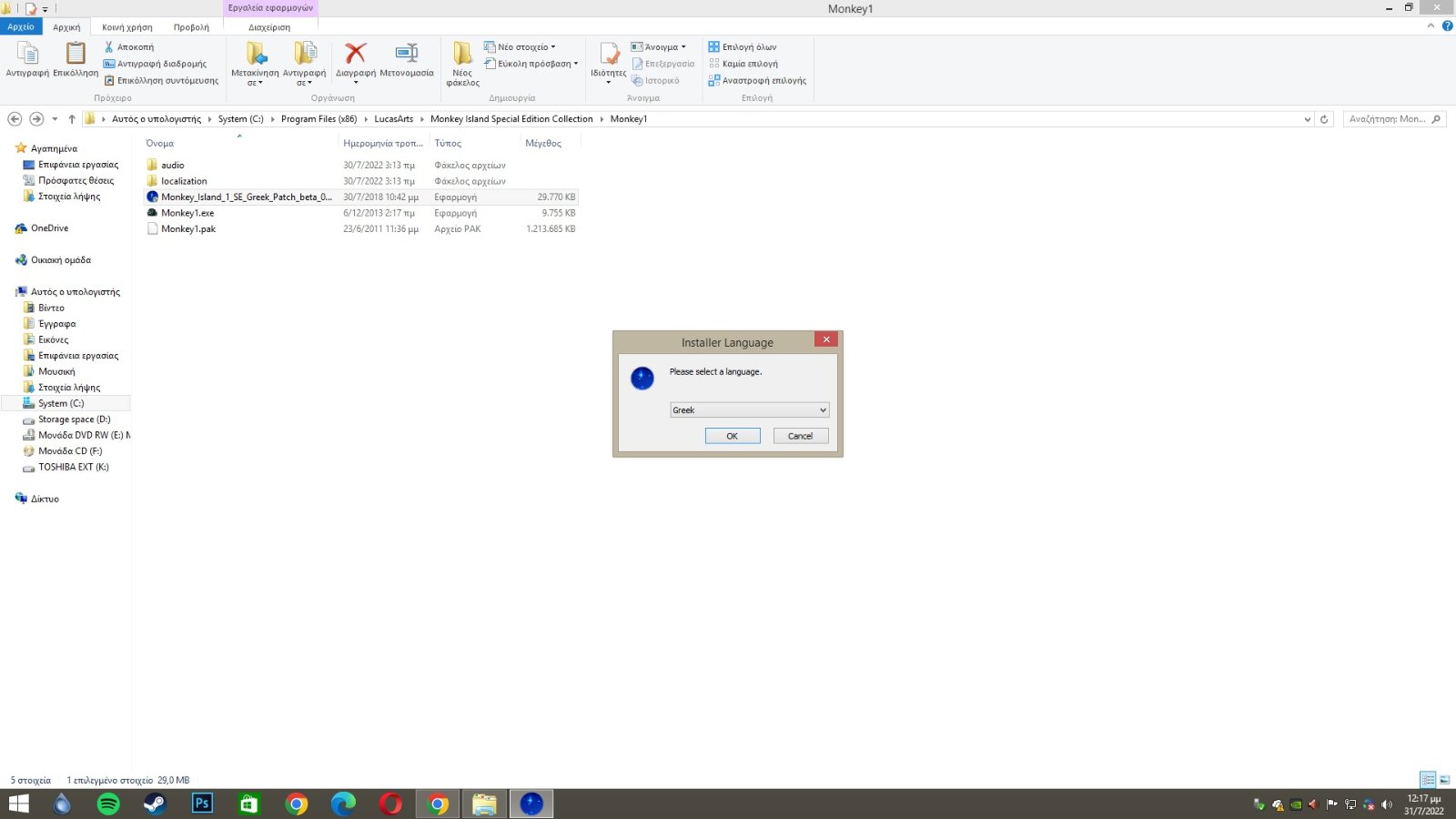This screenshot has width=1456, height=819.
Task: Open the Windows Start button
Action: click(18, 804)
